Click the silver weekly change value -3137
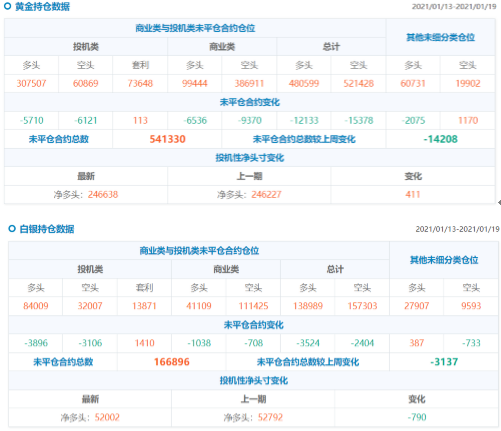The width and height of the screenshot is (501, 431). 444,362
